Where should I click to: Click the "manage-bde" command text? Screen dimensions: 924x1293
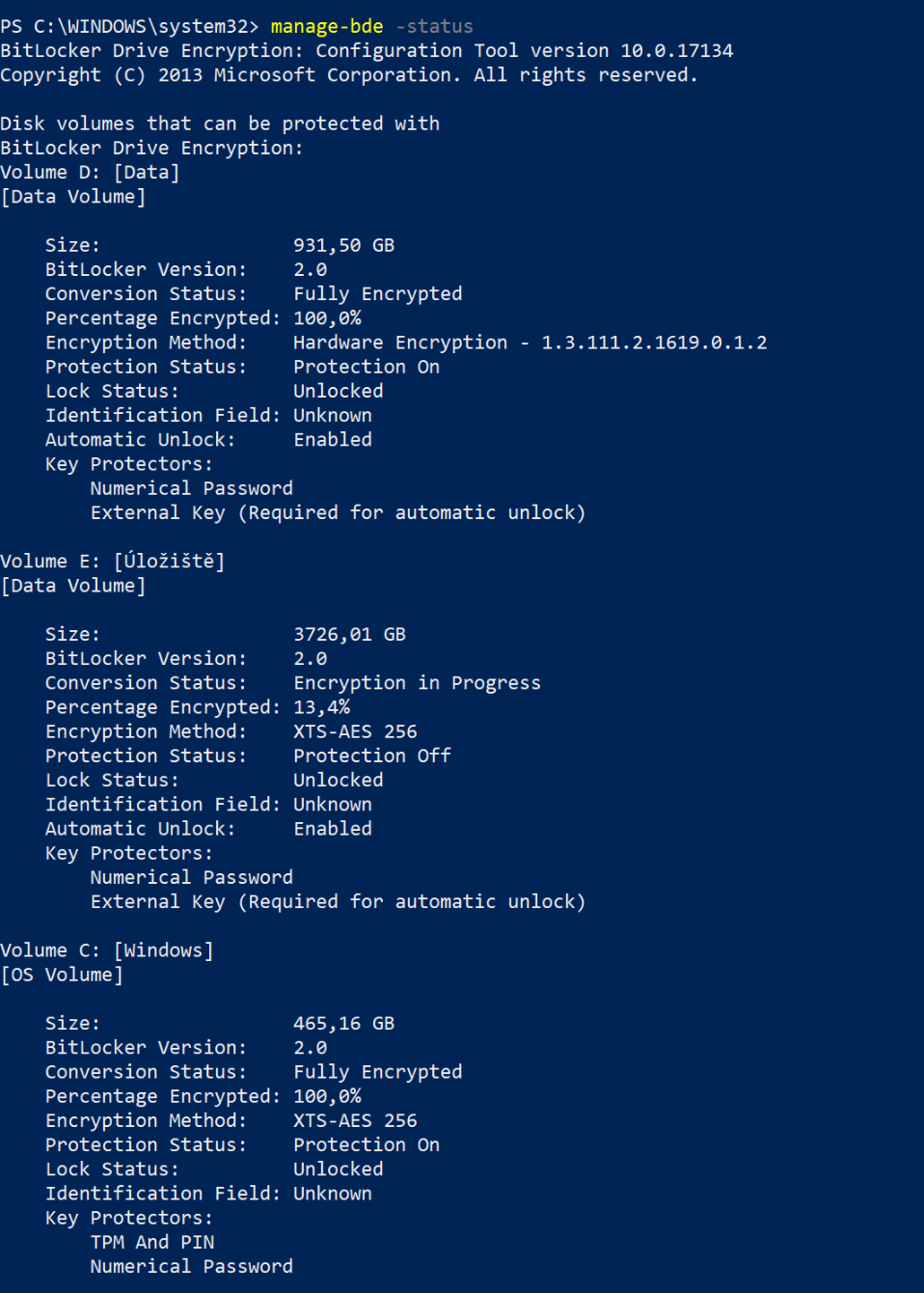326,26
